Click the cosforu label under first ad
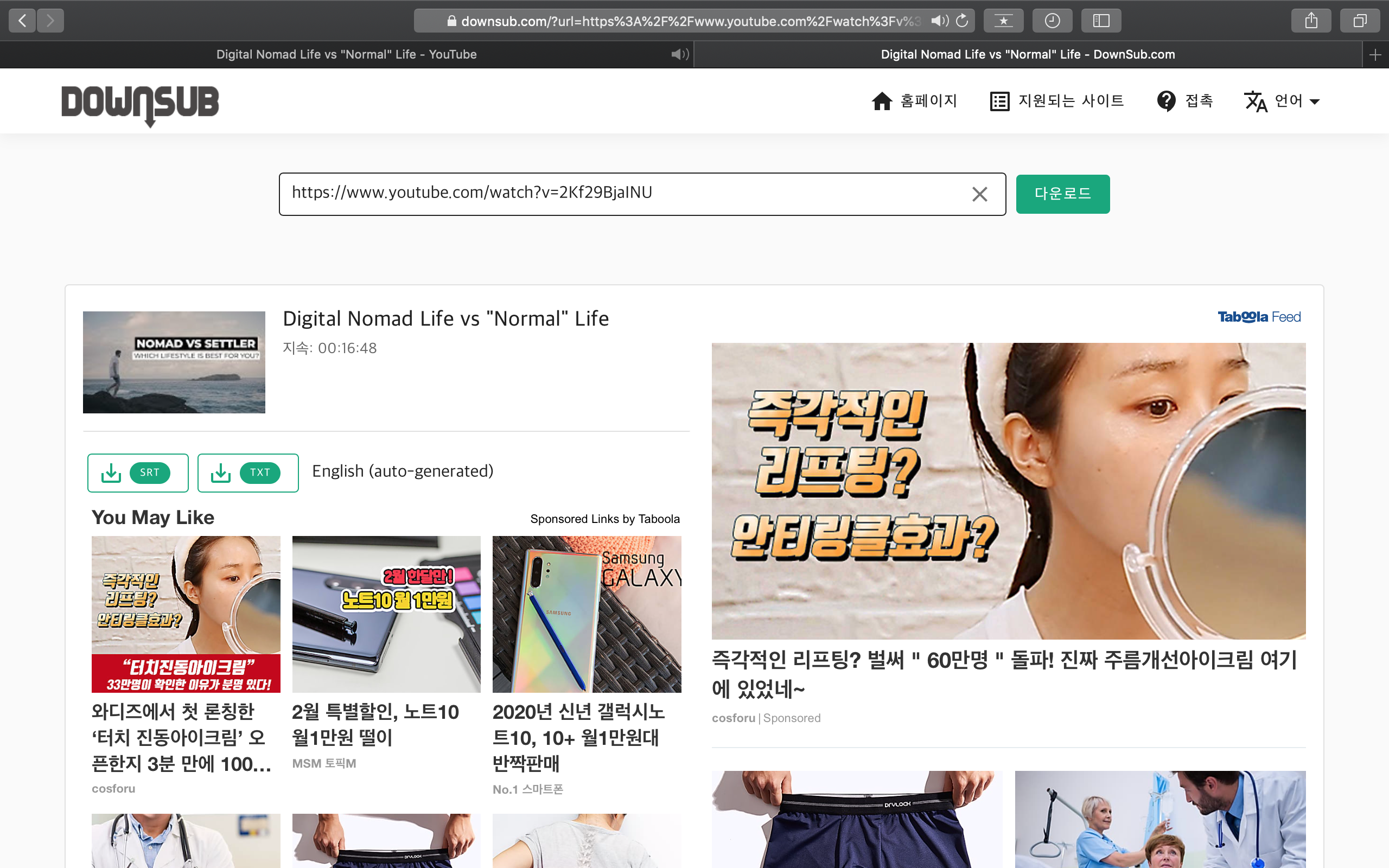Screen dimensions: 1389x868 (113, 789)
